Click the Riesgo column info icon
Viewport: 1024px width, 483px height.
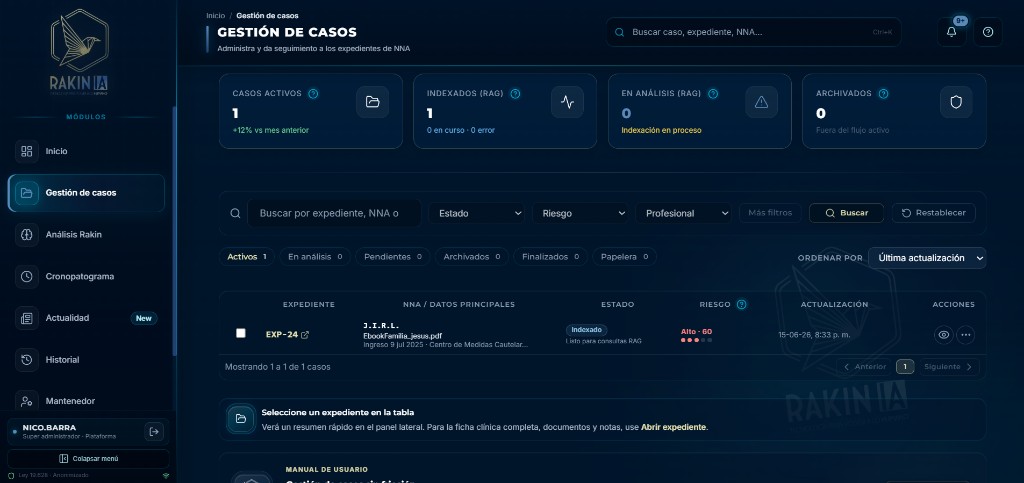coord(741,305)
